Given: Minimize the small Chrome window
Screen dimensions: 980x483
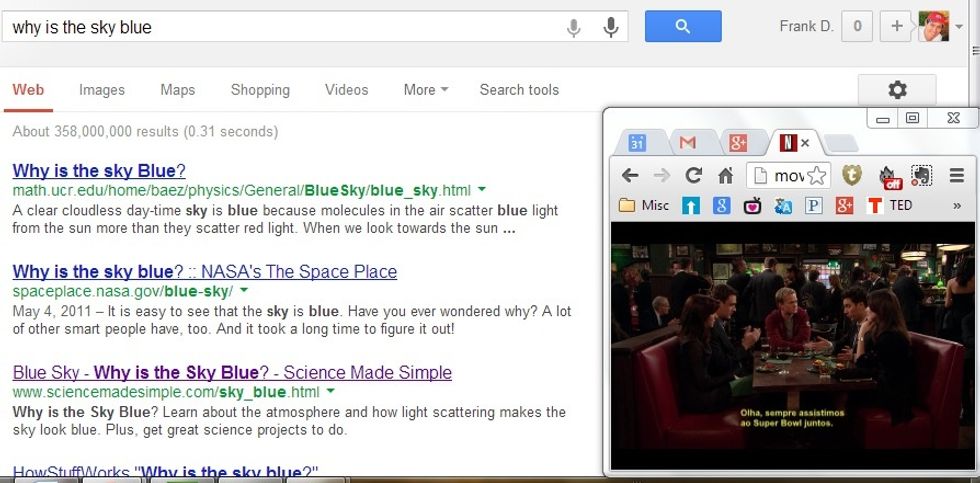Looking at the screenshot, I should [x=882, y=118].
